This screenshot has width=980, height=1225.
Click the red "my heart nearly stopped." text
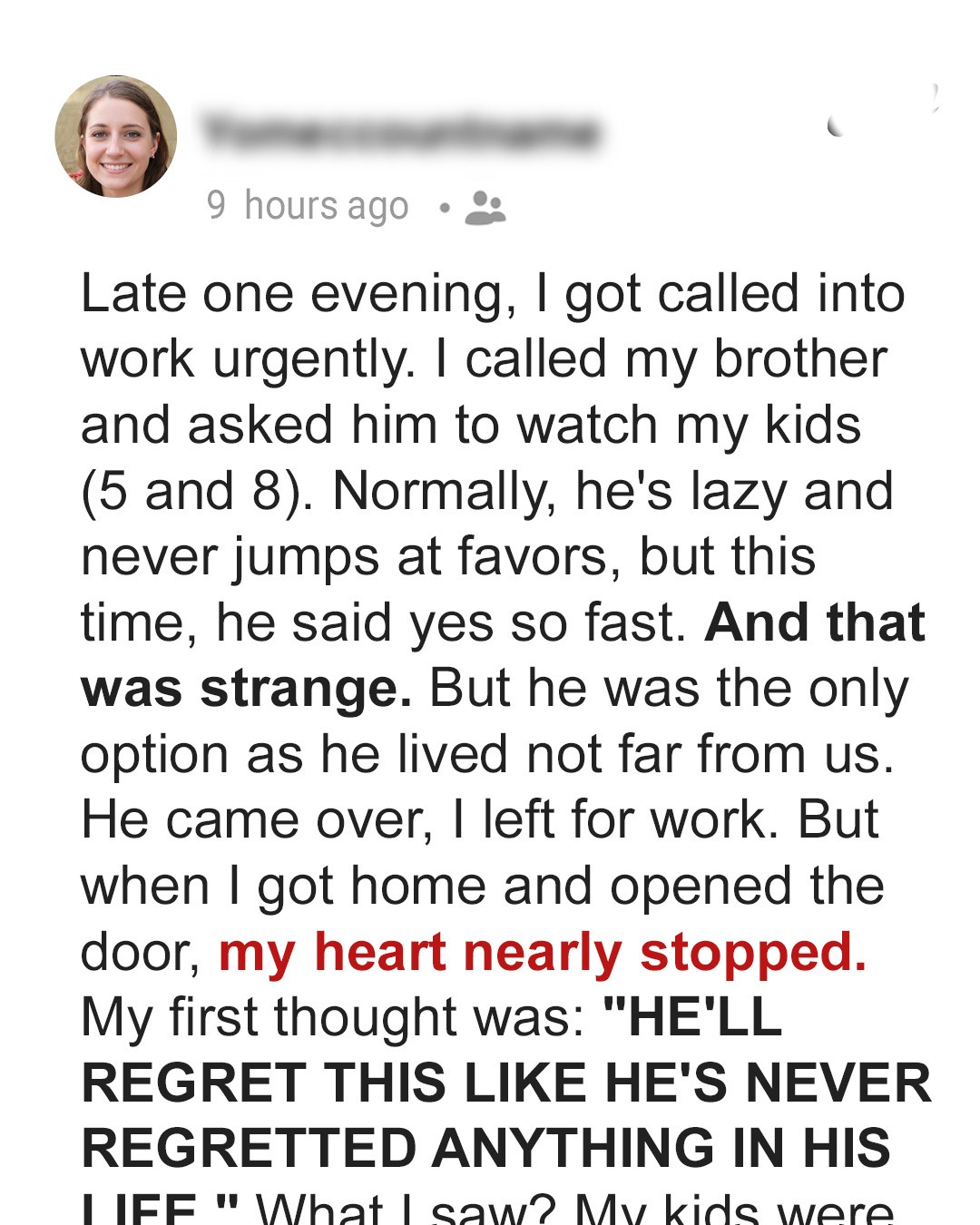(543, 952)
